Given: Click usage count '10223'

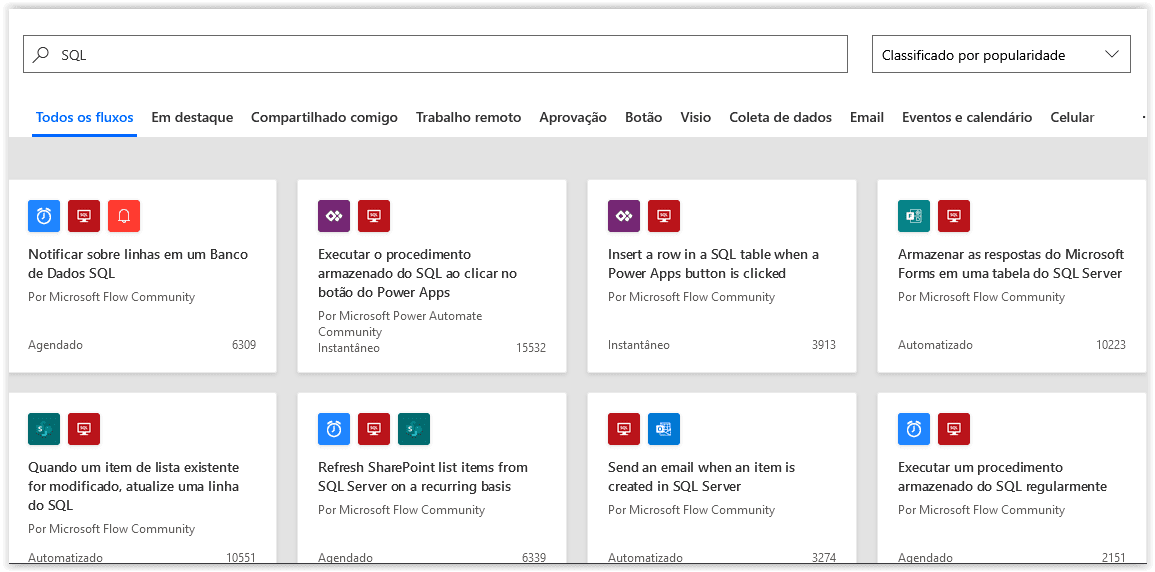Looking at the screenshot, I should click(1111, 345).
